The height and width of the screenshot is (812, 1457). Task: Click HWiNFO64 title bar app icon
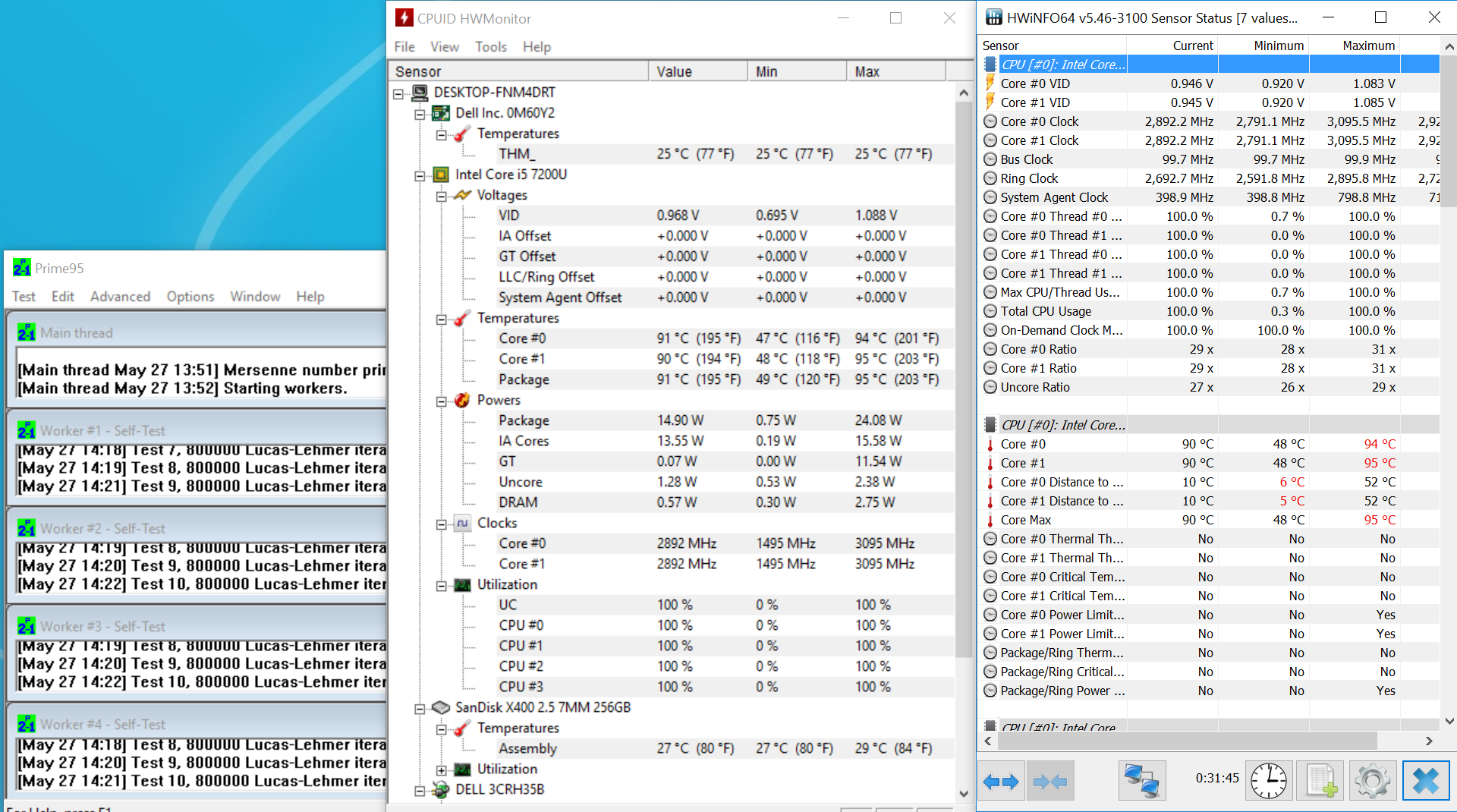(993, 17)
